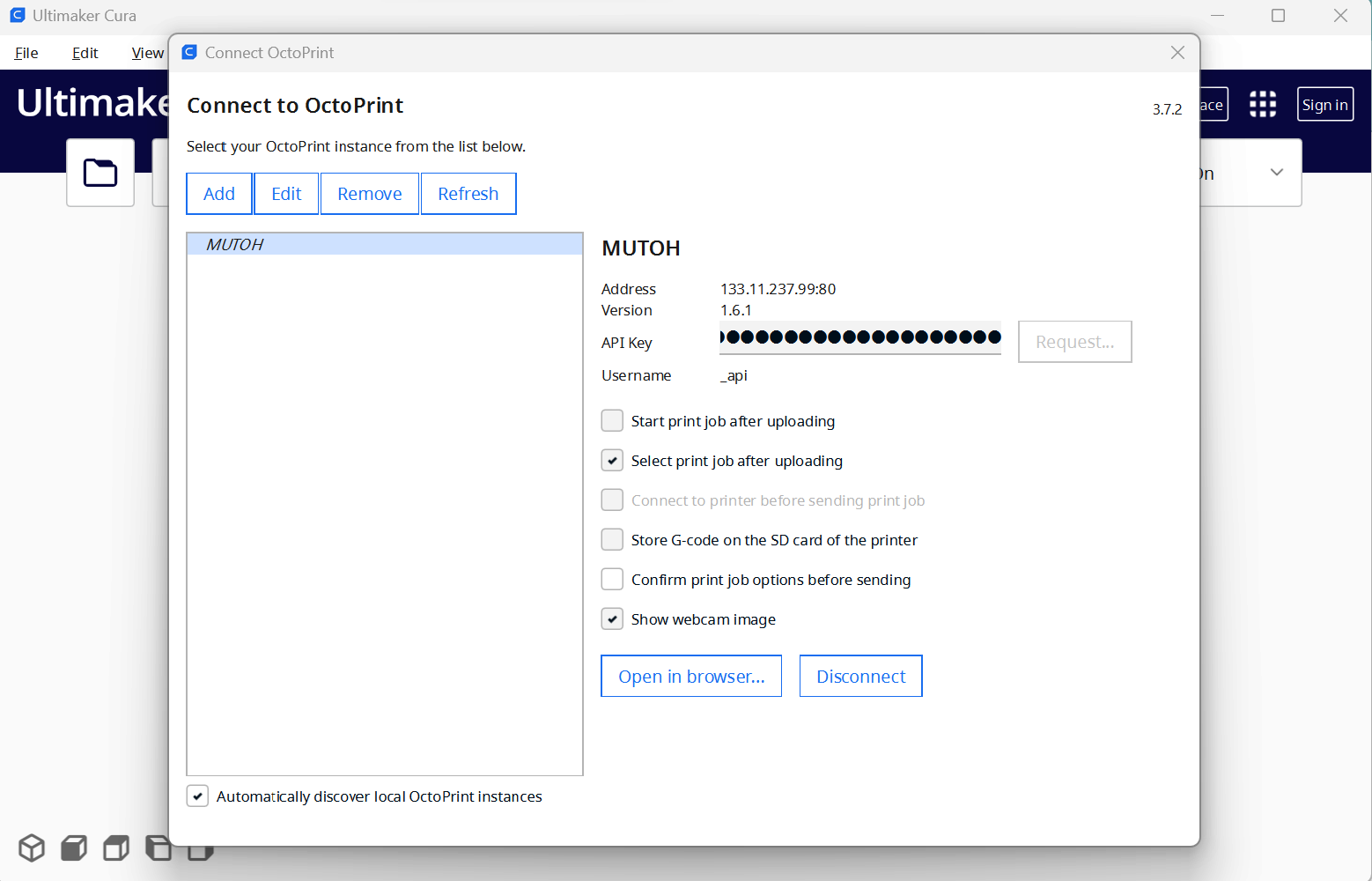This screenshot has height=881, width=1372.
Task: Close the Connect OctoPrint dialog
Action: click(1177, 53)
